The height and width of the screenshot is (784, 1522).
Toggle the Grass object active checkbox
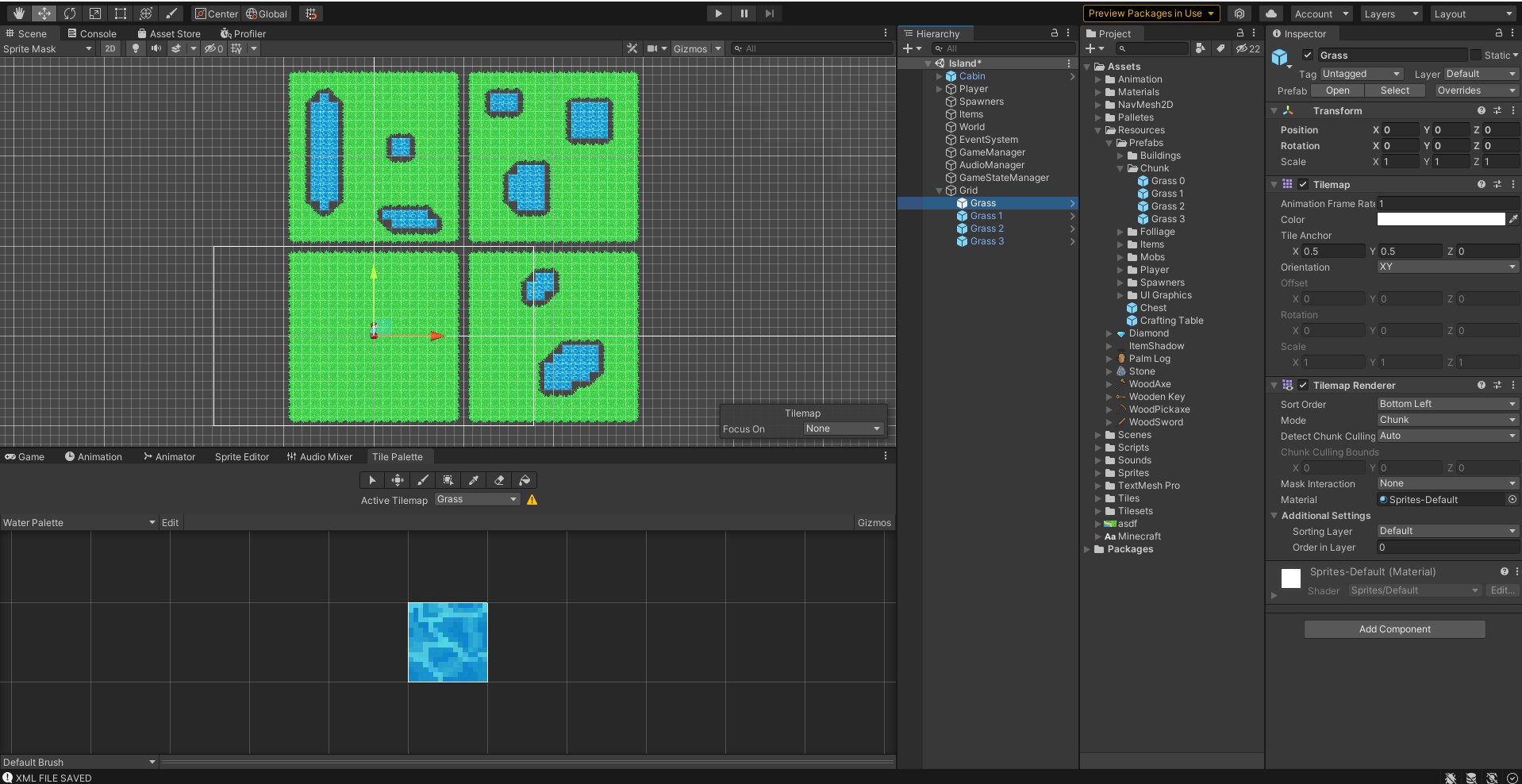1307,55
